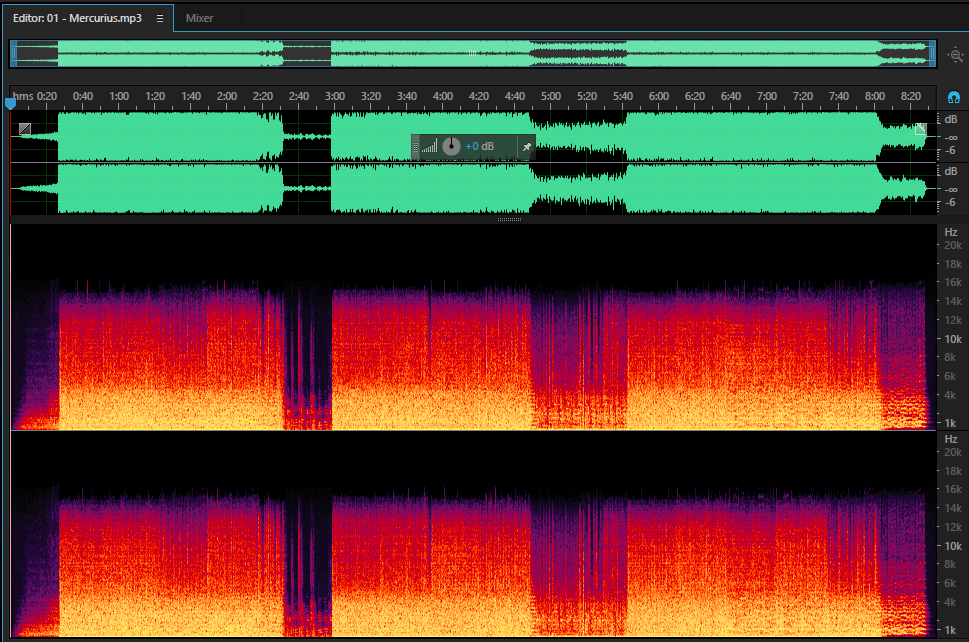The height and width of the screenshot is (642, 969).
Task: Click the 0:20 mark on the time ruler
Action: click(47, 96)
